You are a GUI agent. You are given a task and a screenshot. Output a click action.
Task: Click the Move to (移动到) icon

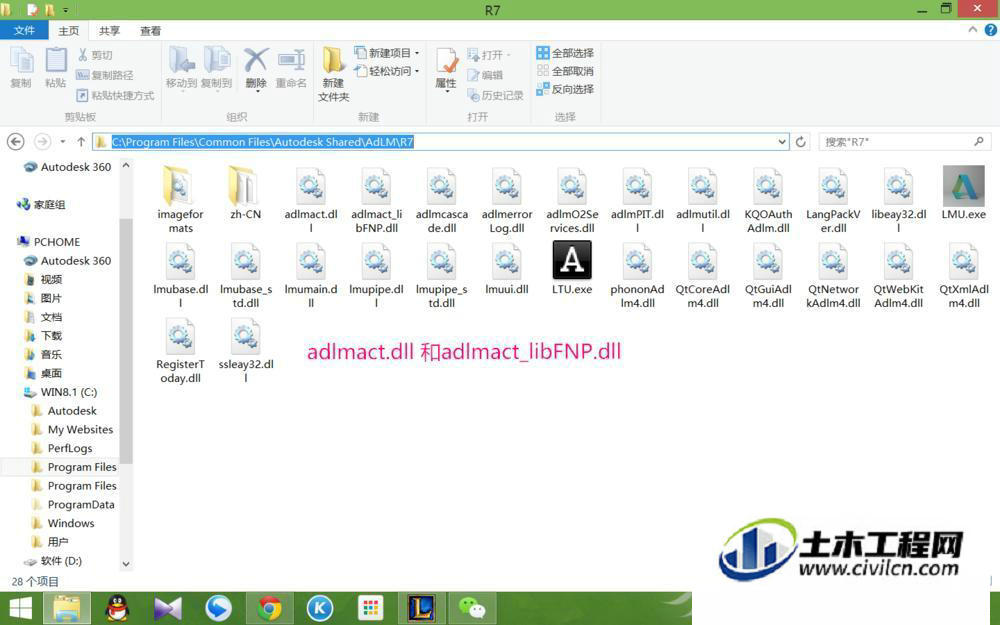coord(181,68)
